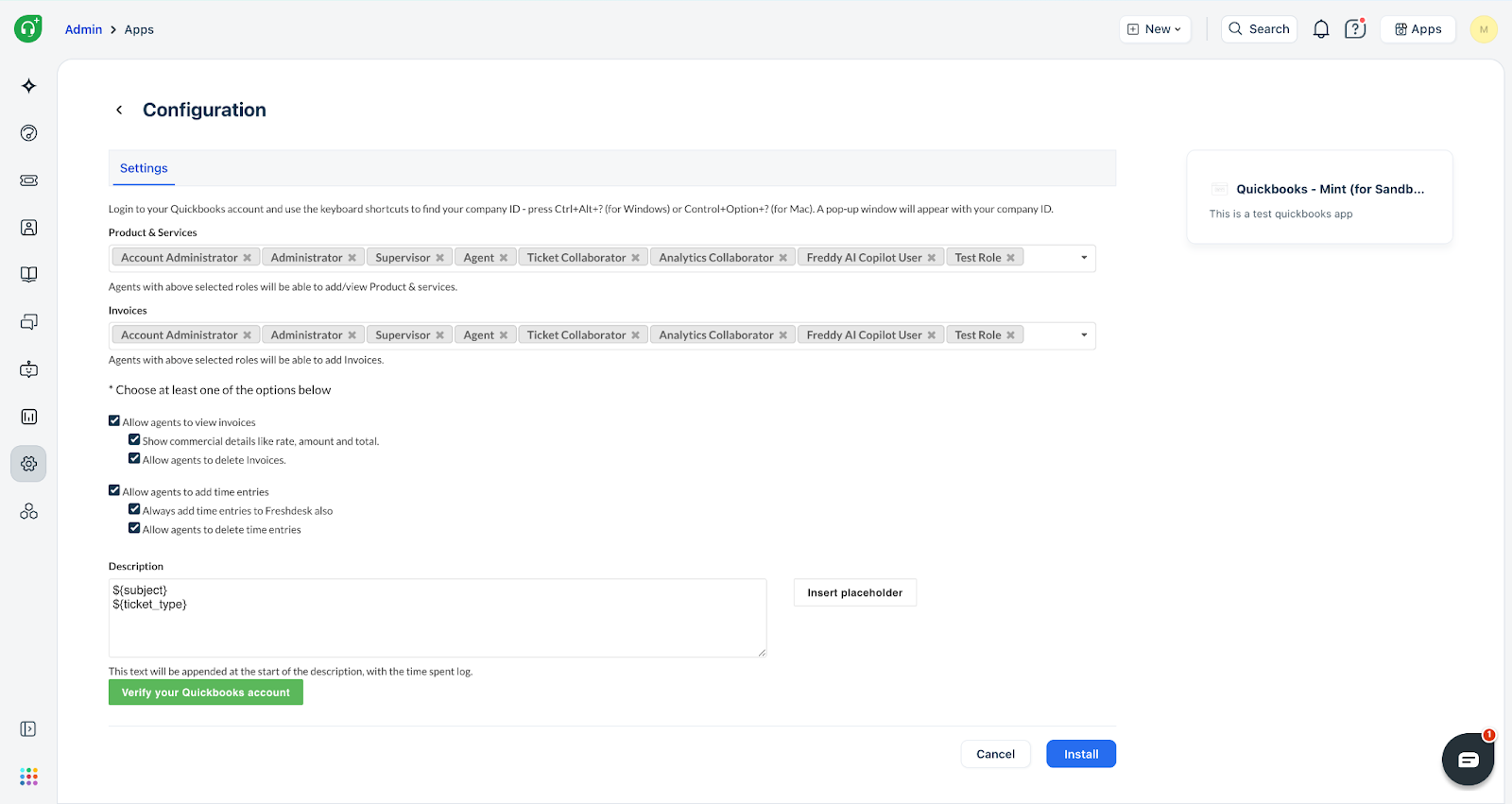Remove Supervisor from Invoices roles
This screenshot has width=1512, height=804.
(439, 335)
